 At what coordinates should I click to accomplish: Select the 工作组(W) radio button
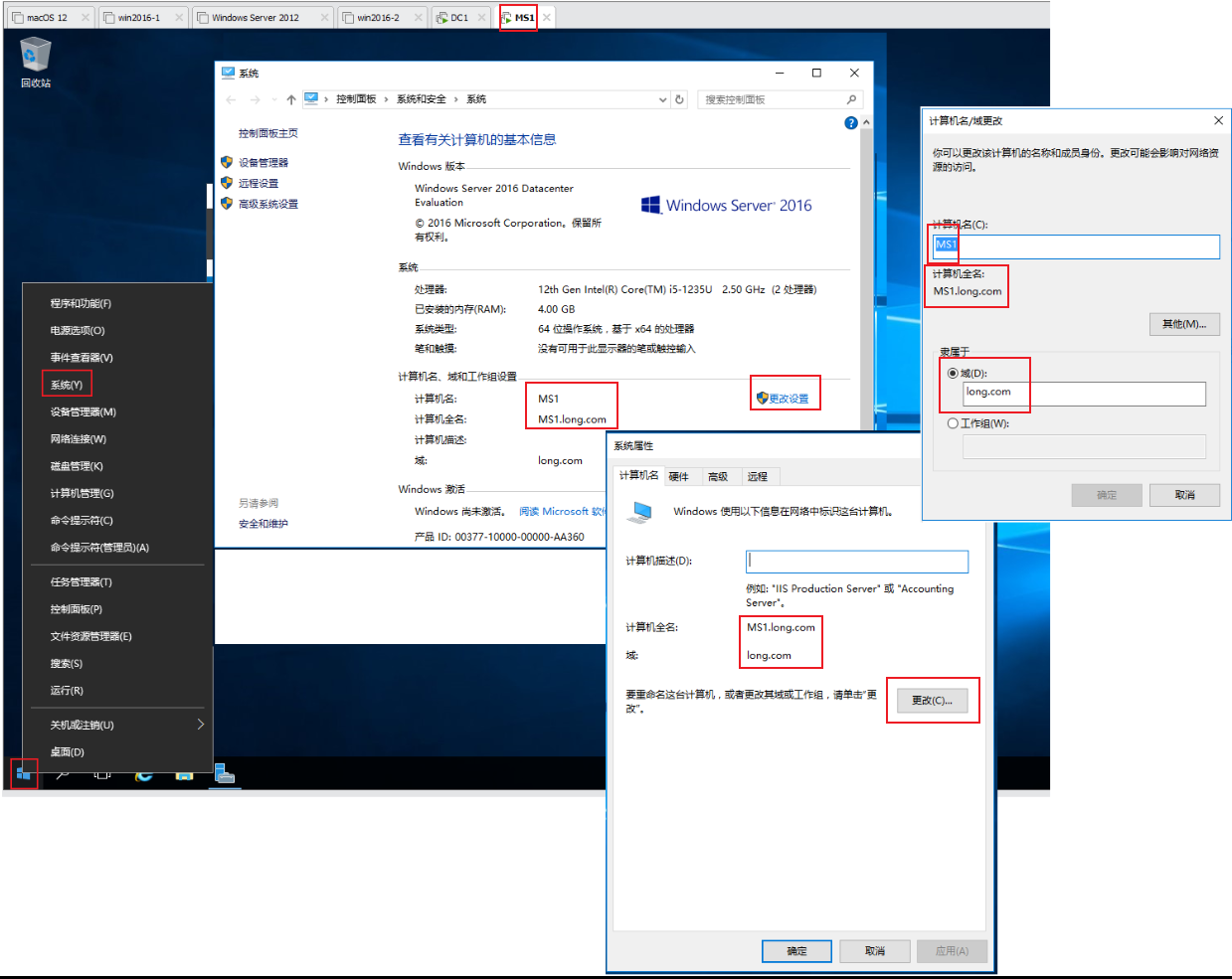click(x=953, y=423)
